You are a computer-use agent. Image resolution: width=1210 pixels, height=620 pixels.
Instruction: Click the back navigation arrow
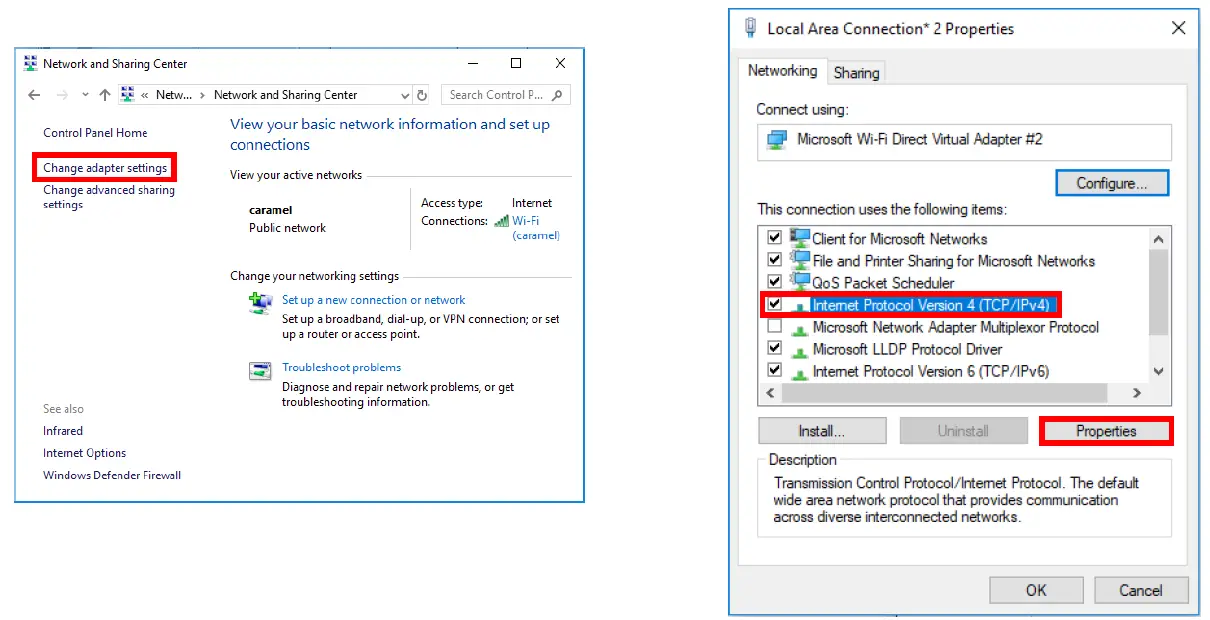point(34,94)
